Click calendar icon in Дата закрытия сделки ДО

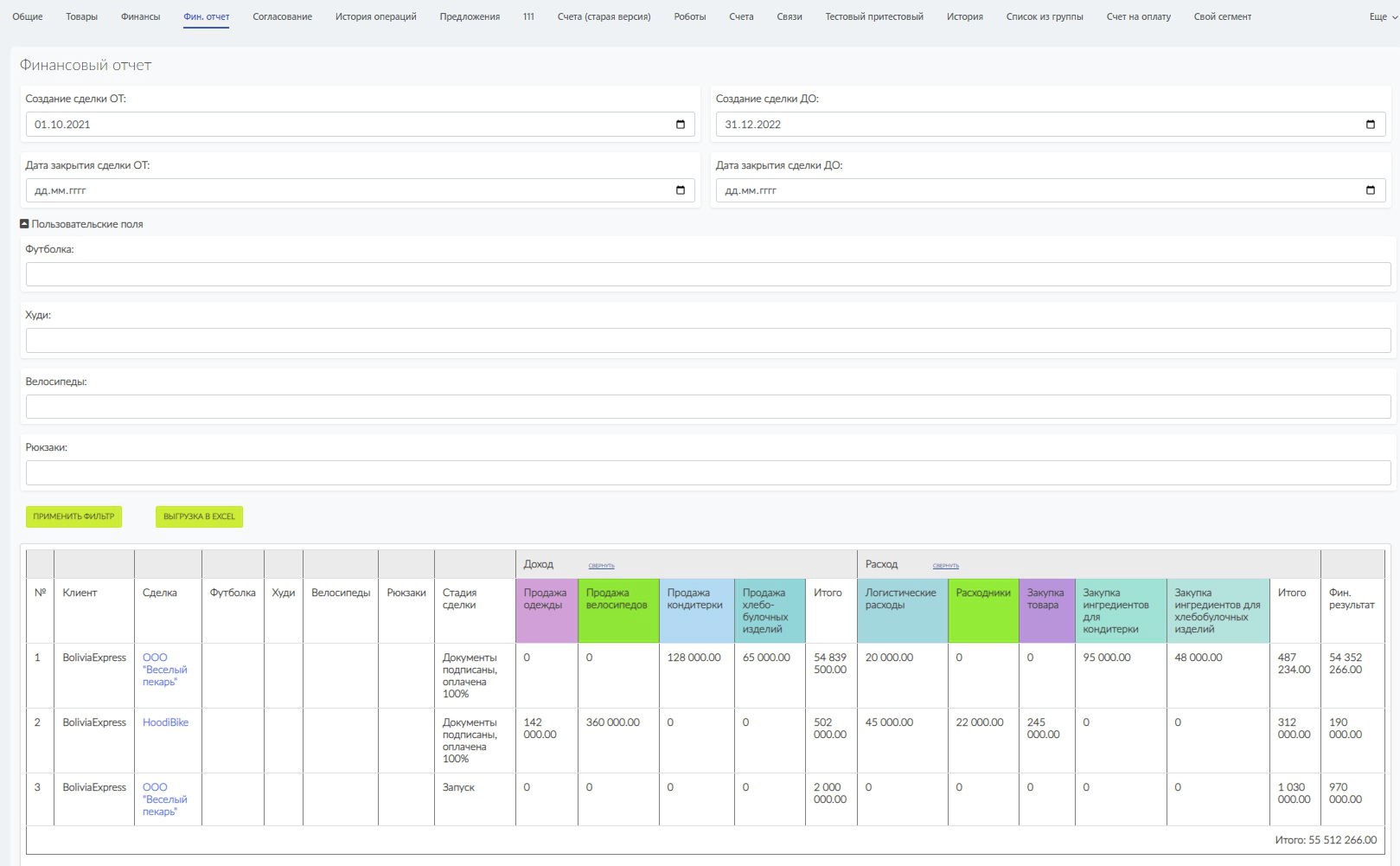pos(1370,190)
